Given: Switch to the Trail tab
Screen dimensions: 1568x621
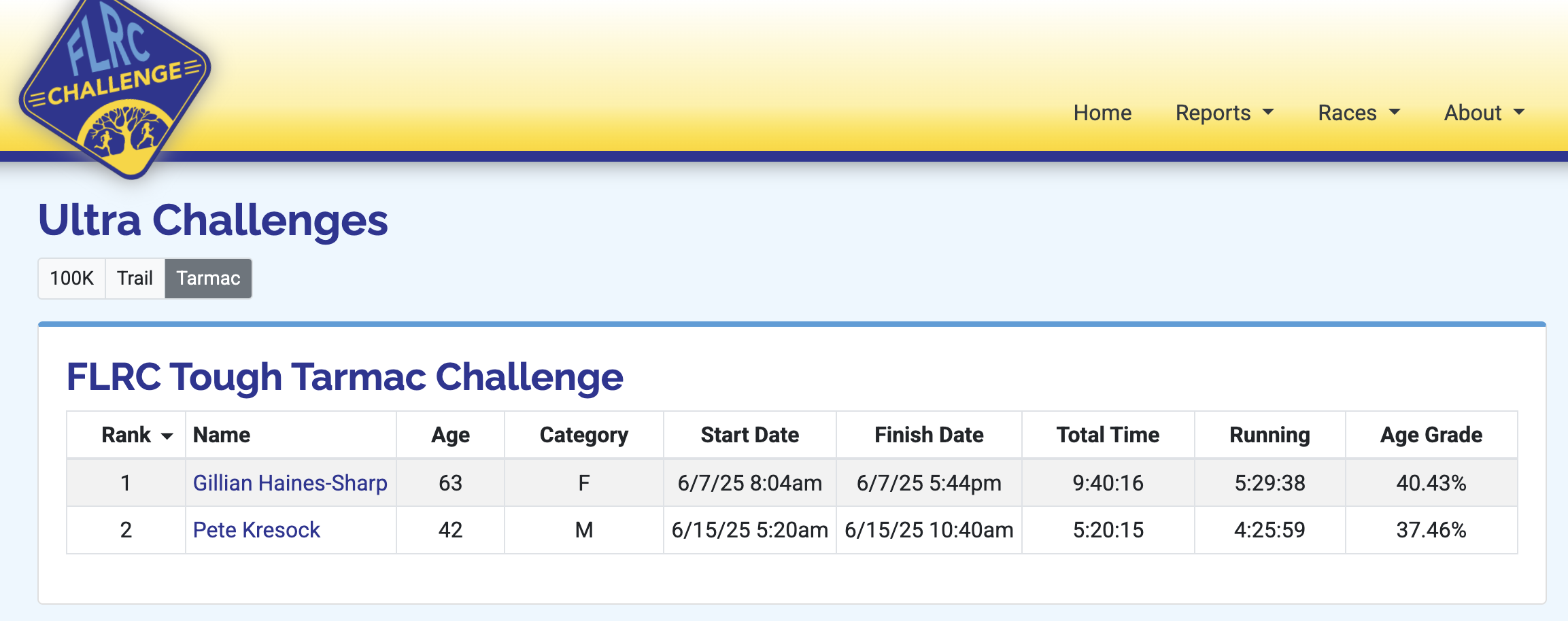Looking at the screenshot, I should (x=135, y=279).
